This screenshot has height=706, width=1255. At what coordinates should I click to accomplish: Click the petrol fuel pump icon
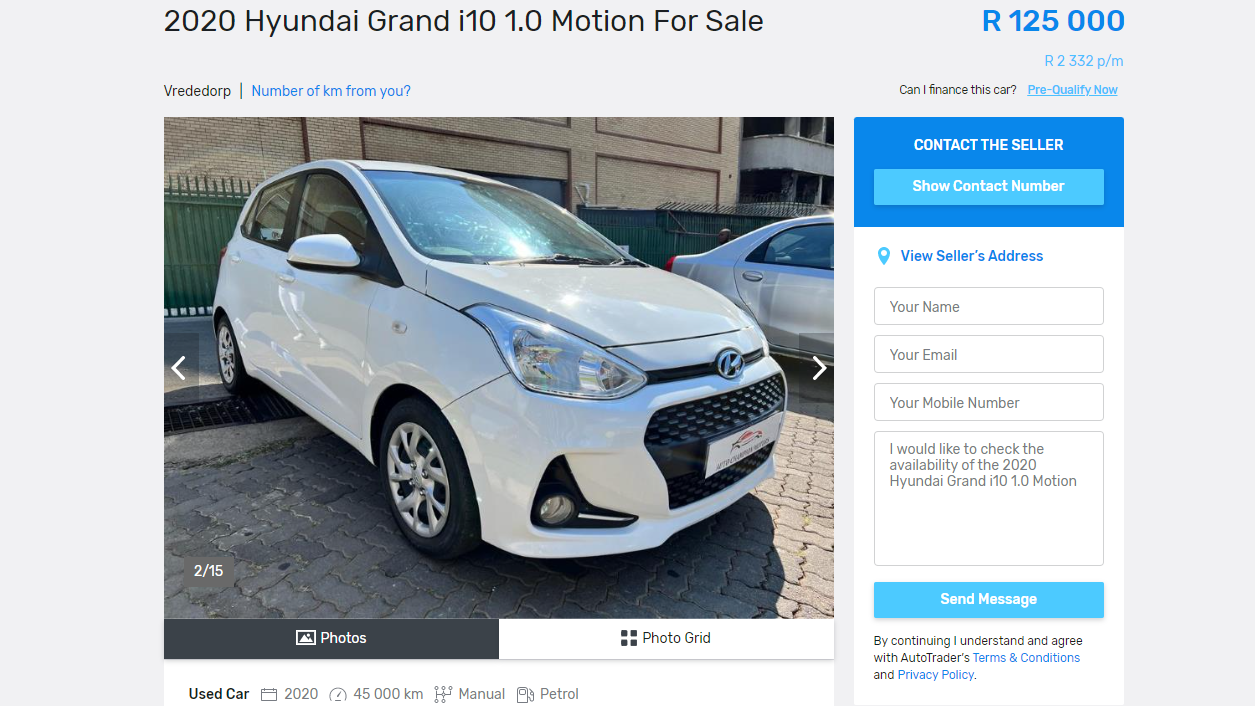pyautogui.click(x=525, y=694)
